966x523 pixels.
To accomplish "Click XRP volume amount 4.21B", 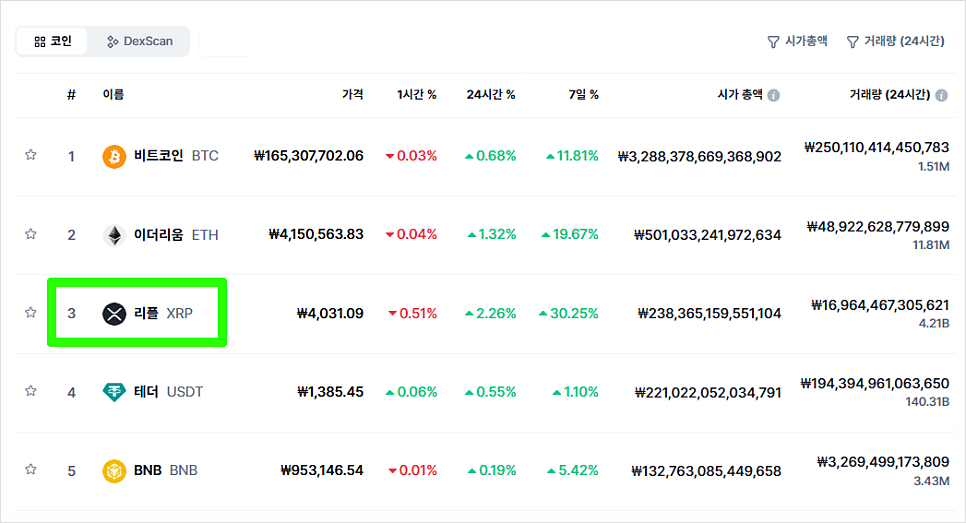I will tap(934, 323).
